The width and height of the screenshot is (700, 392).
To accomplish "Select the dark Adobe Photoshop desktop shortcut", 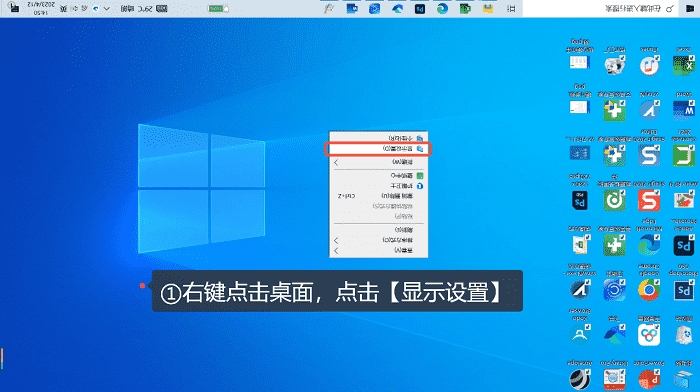I will point(683,245).
